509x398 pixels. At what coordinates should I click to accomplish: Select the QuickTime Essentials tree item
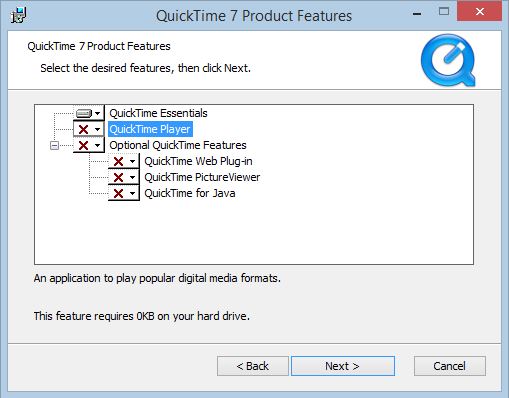pyautogui.click(x=158, y=113)
